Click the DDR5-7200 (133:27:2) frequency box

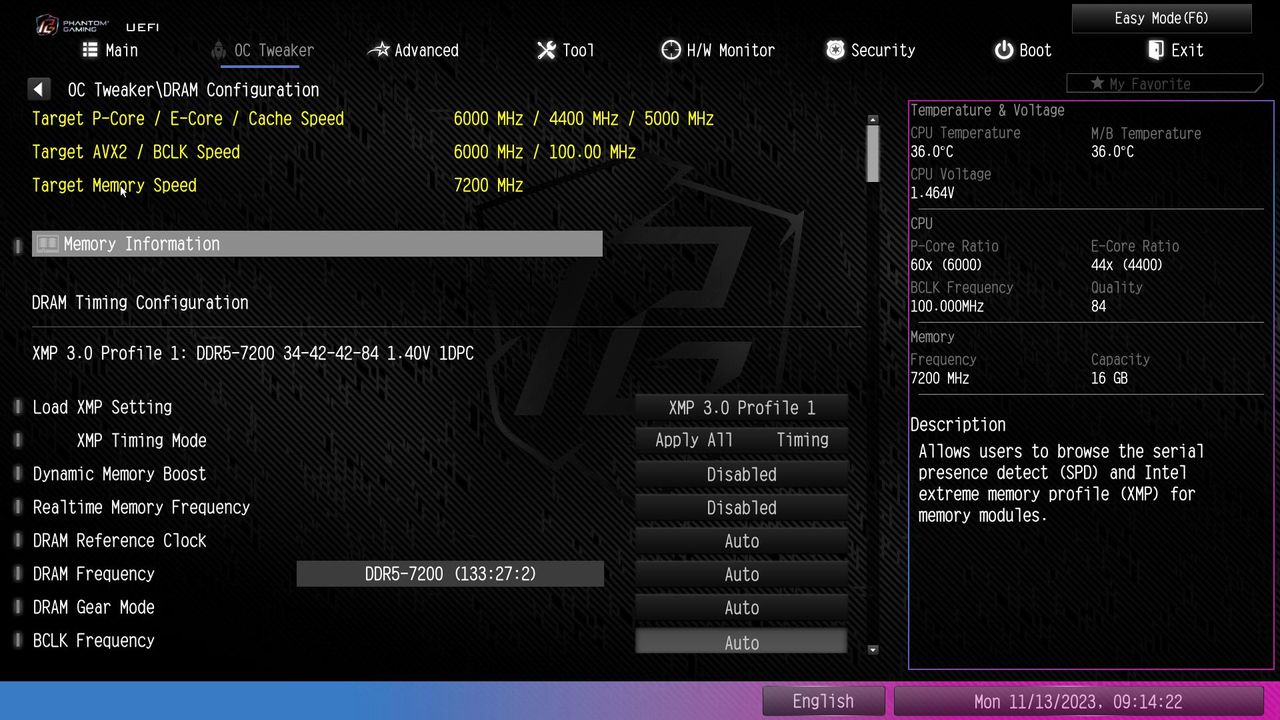(x=450, y=574)
